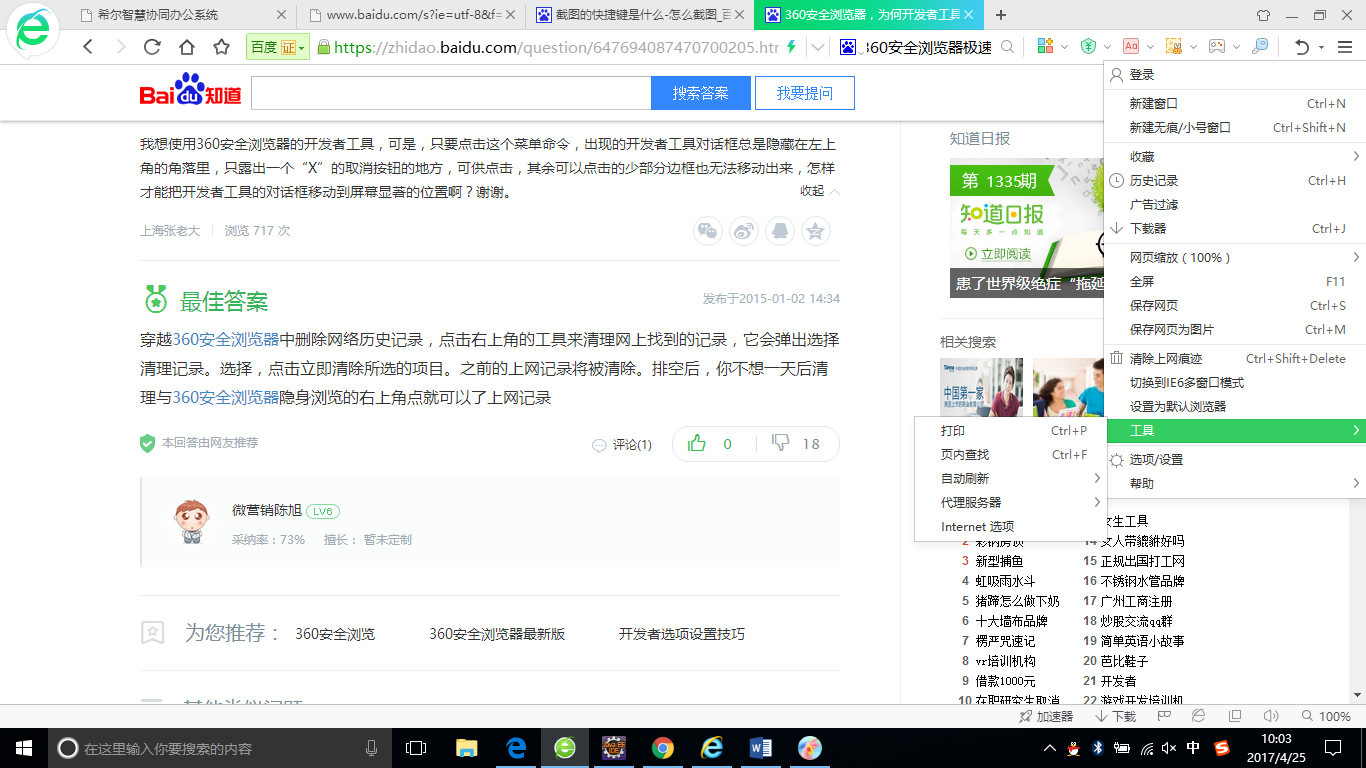Click the undo closed tab arrow icon
This screenshot has width=1366, height=768.
(x=1302, y=47)
